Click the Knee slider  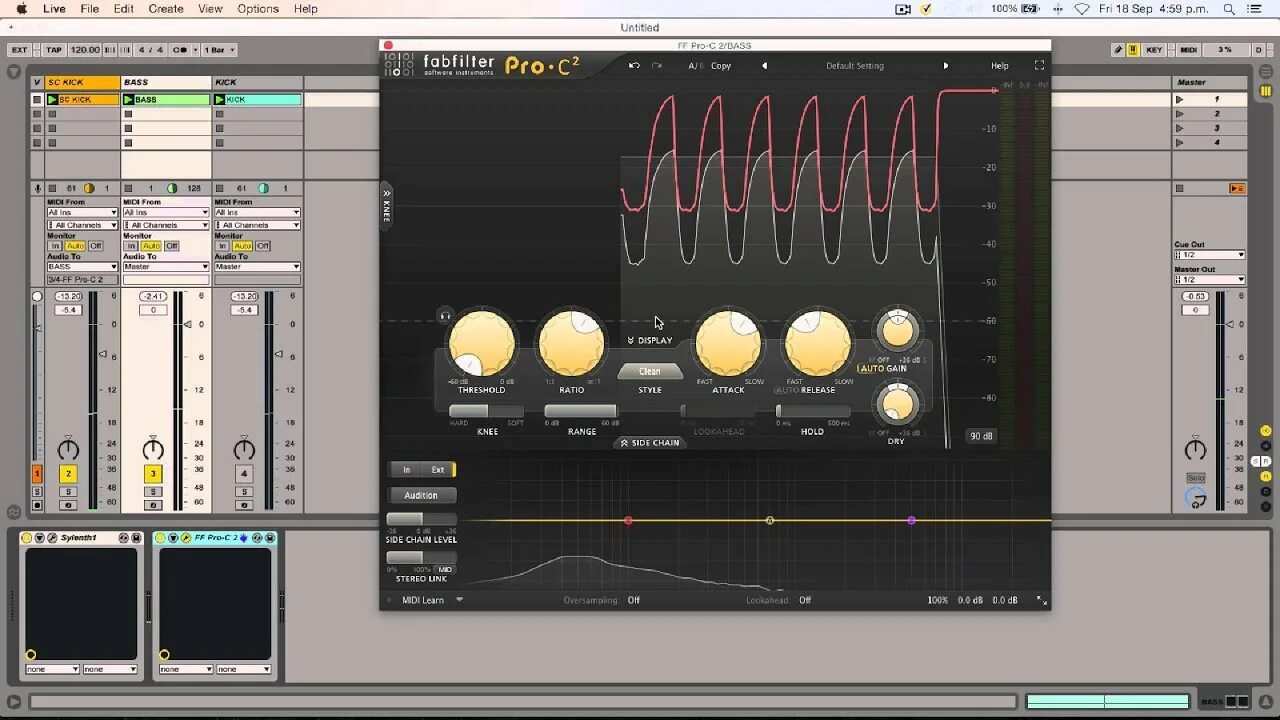[x=487, y=411]
